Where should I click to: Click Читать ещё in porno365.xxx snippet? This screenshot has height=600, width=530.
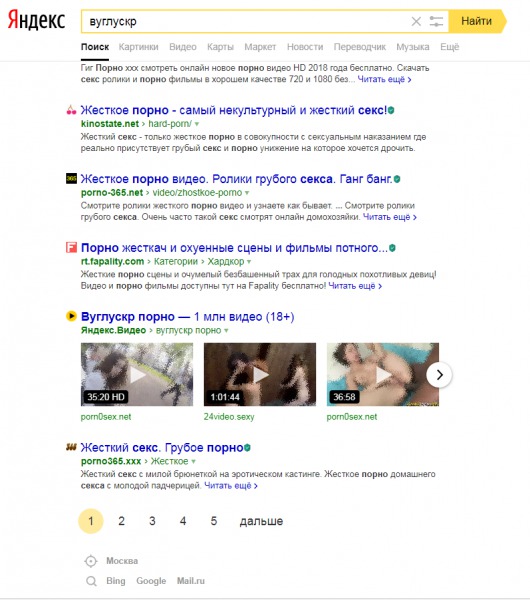pos(231,486)
